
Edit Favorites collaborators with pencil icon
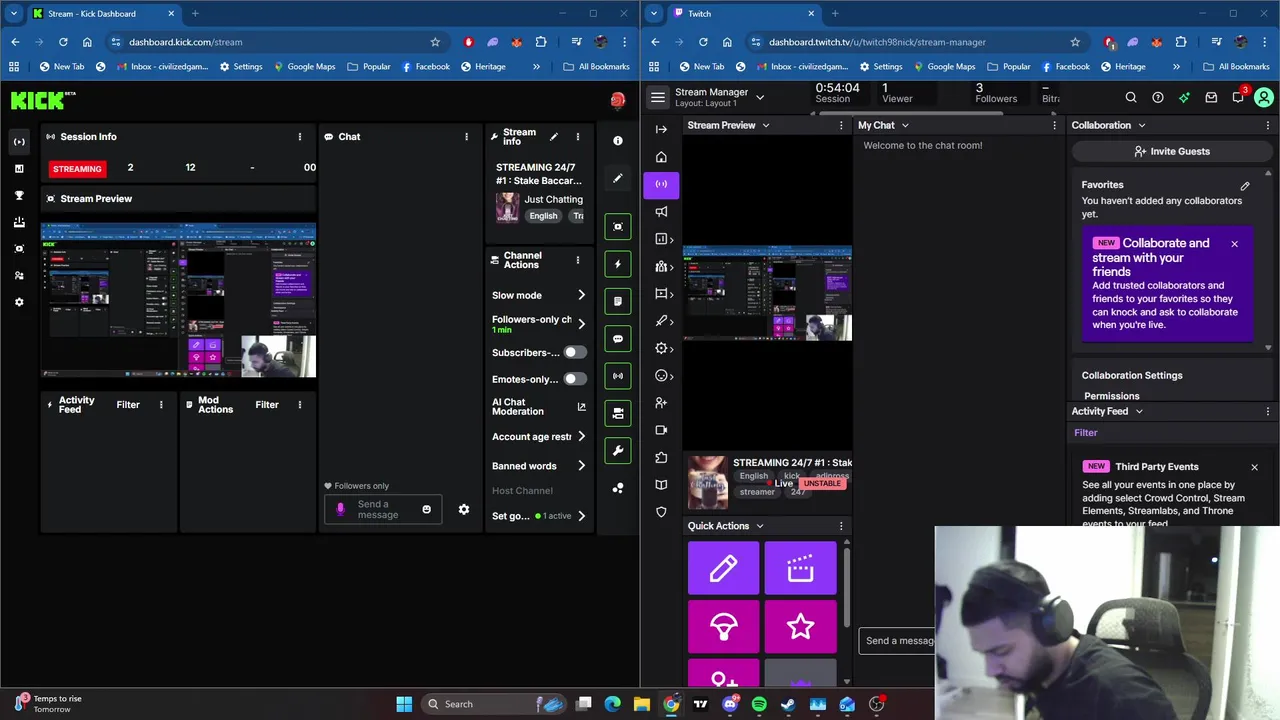1245,185
